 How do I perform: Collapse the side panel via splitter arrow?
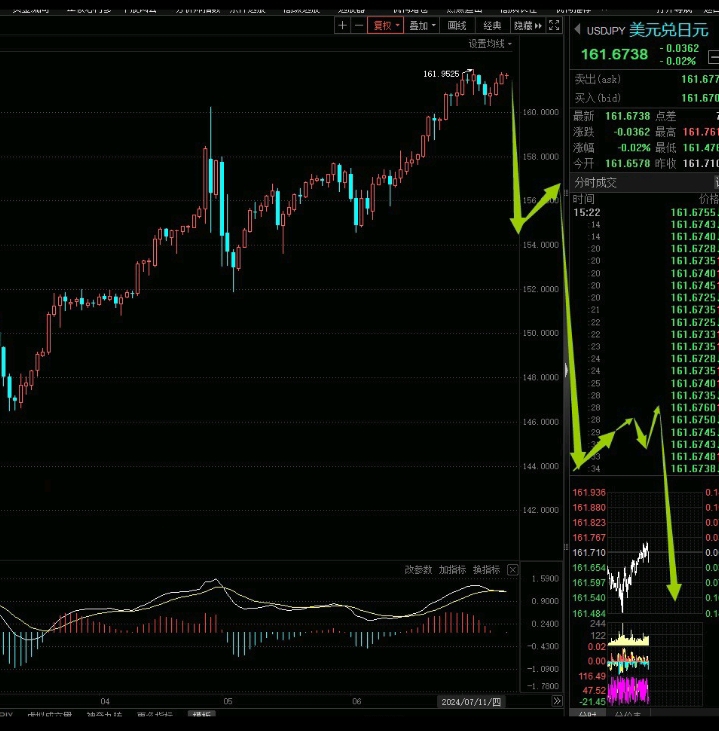click(566, 370)
